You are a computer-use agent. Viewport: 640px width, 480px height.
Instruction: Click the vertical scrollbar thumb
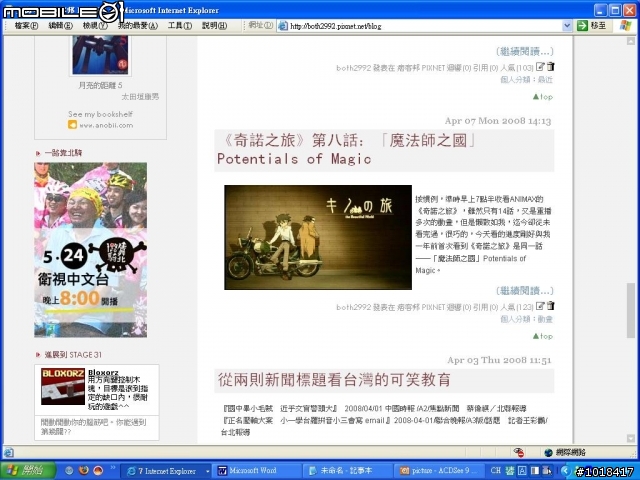(x=631, y=310)
